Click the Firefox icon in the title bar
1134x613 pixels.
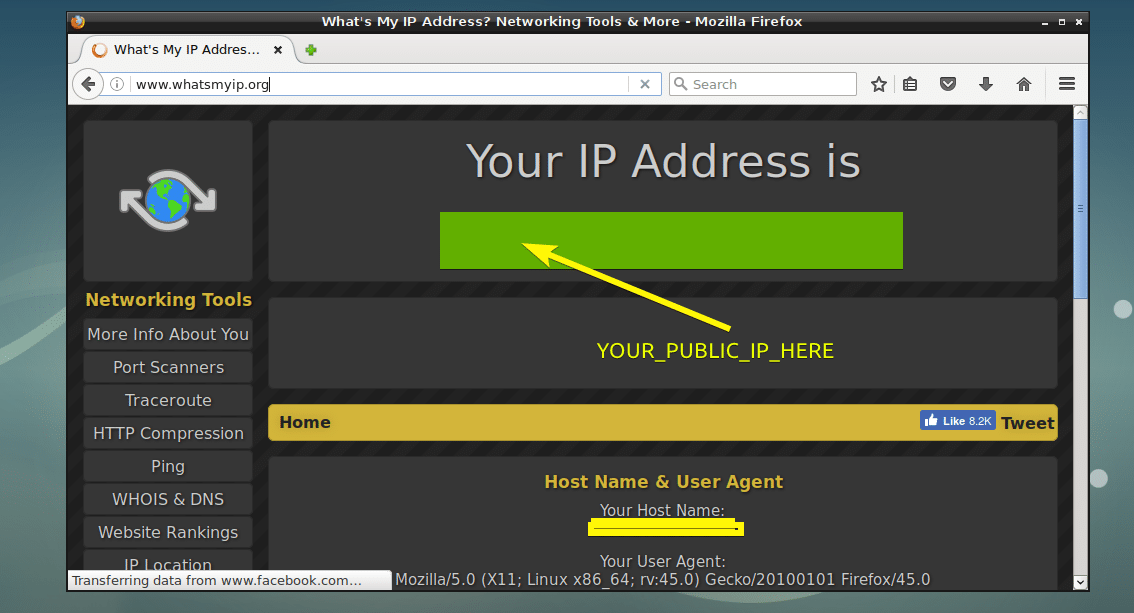(78, 22)
